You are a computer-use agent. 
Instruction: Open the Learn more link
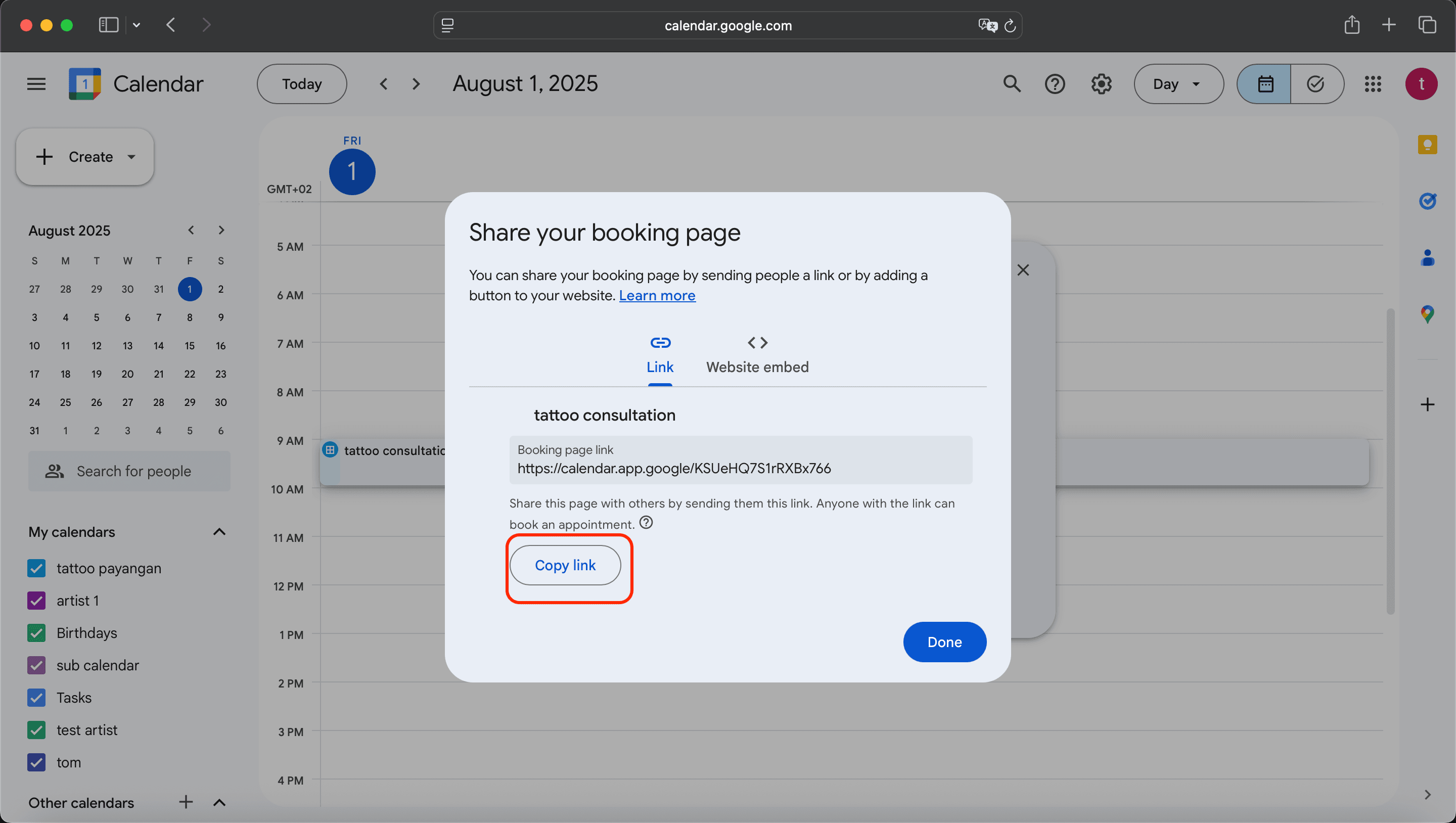coord(657,296)
